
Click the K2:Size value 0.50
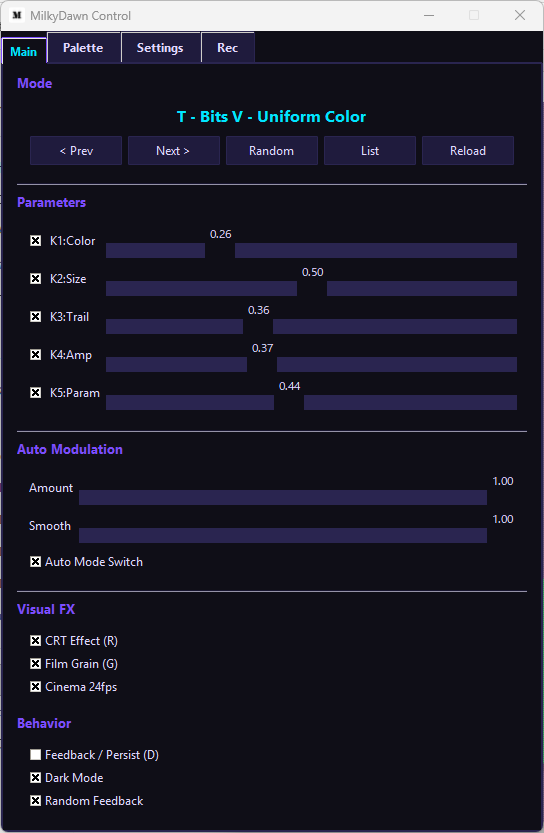312,273
